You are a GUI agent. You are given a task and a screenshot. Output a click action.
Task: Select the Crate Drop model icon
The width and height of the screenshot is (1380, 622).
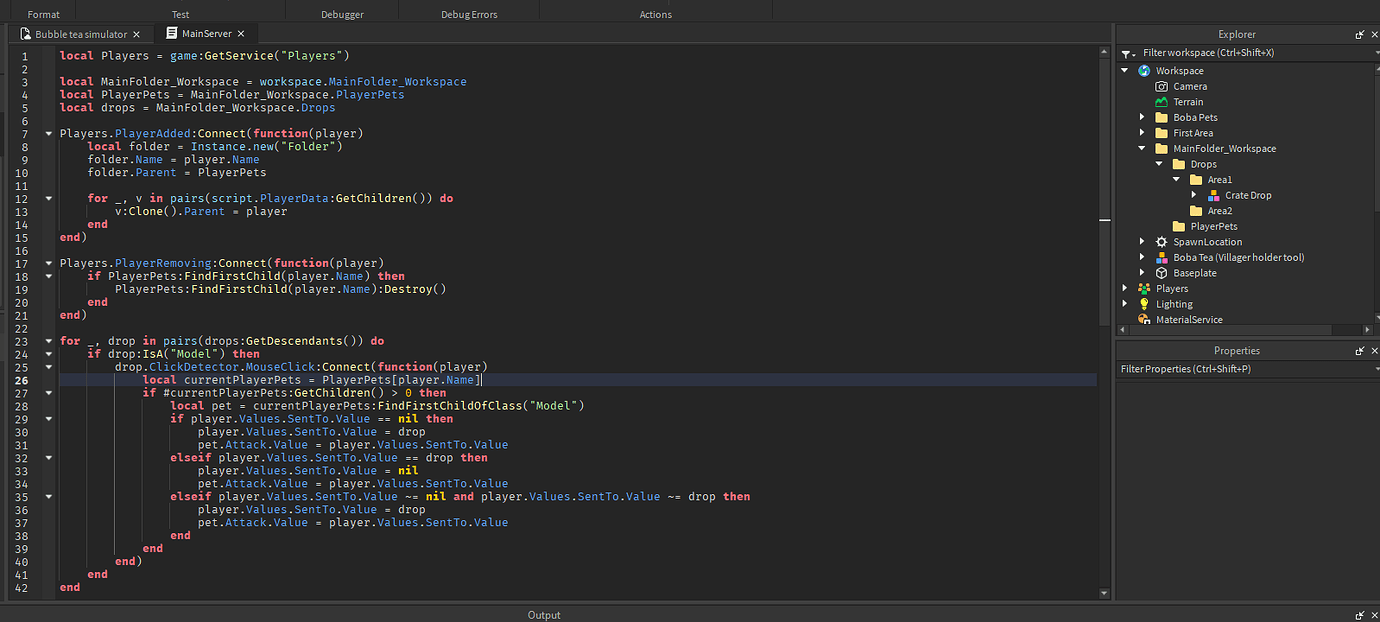(x=1213, y=195)
